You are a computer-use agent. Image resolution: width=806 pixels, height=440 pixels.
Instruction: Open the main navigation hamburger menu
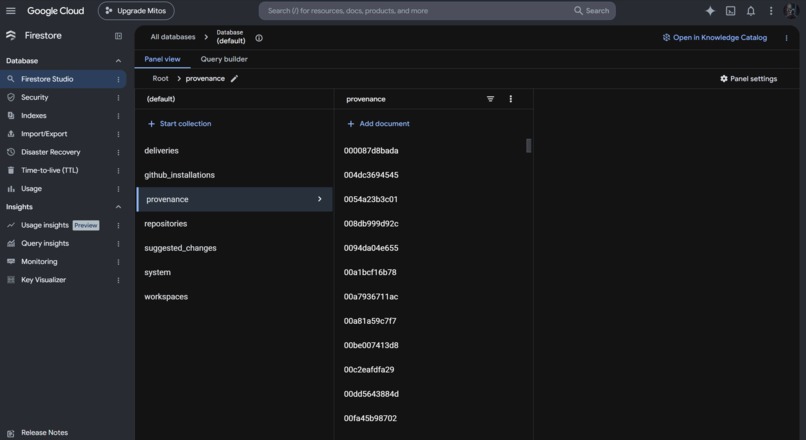coord(10,11)
